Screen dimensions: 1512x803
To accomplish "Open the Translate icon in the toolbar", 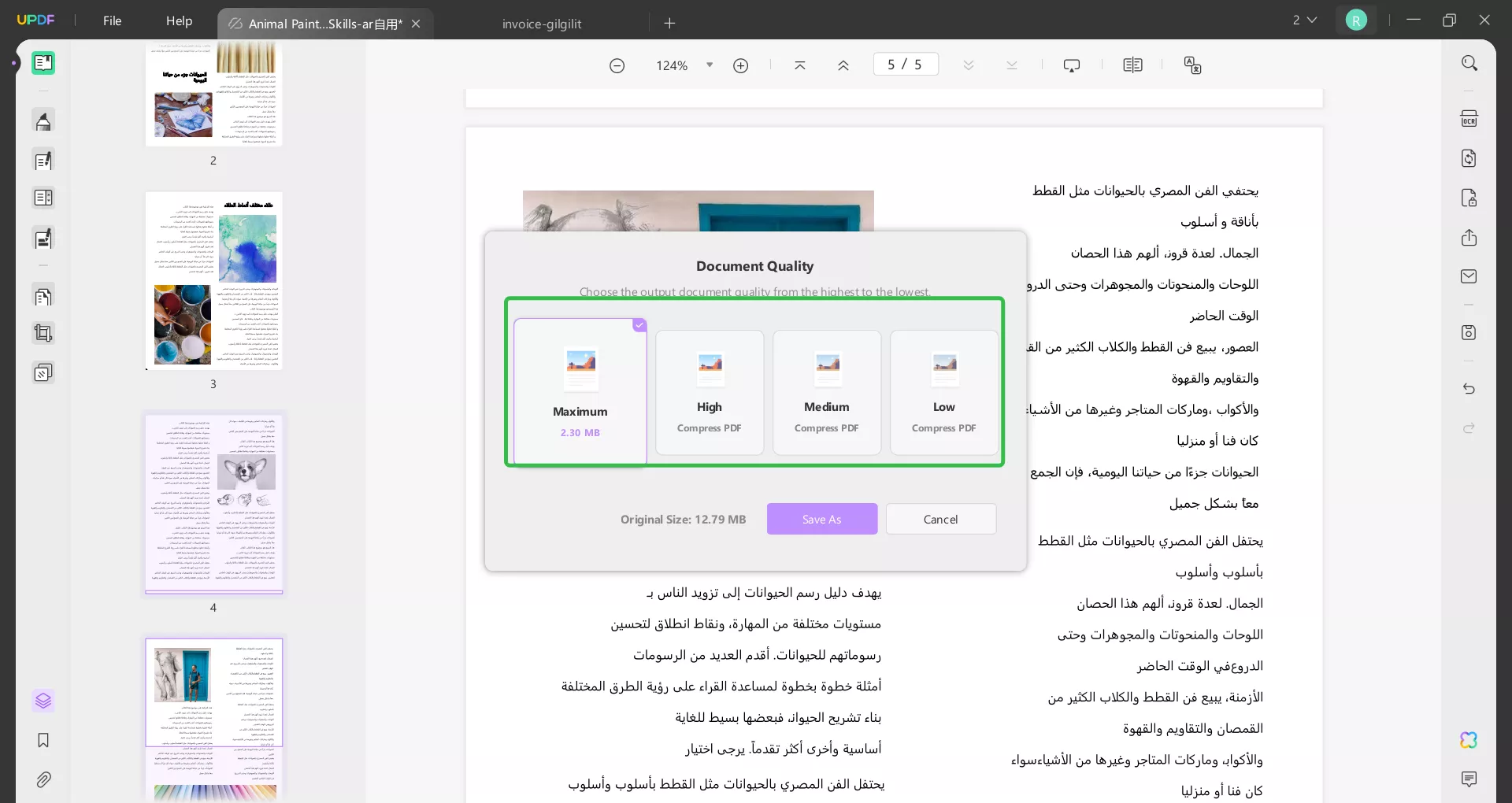I will [x=1192, y=65].
